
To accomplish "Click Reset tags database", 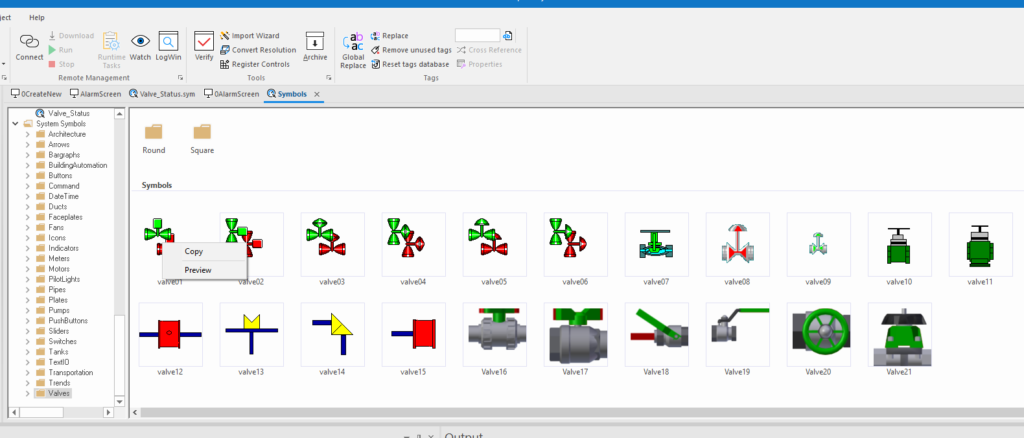I will (x=410, y=63).
